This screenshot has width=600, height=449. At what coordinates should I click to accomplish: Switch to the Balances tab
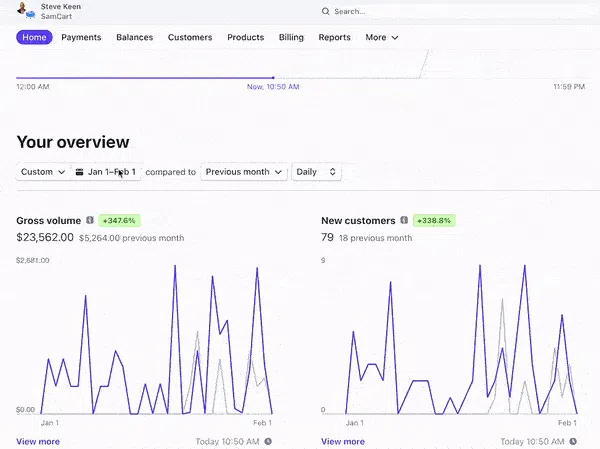134,38
